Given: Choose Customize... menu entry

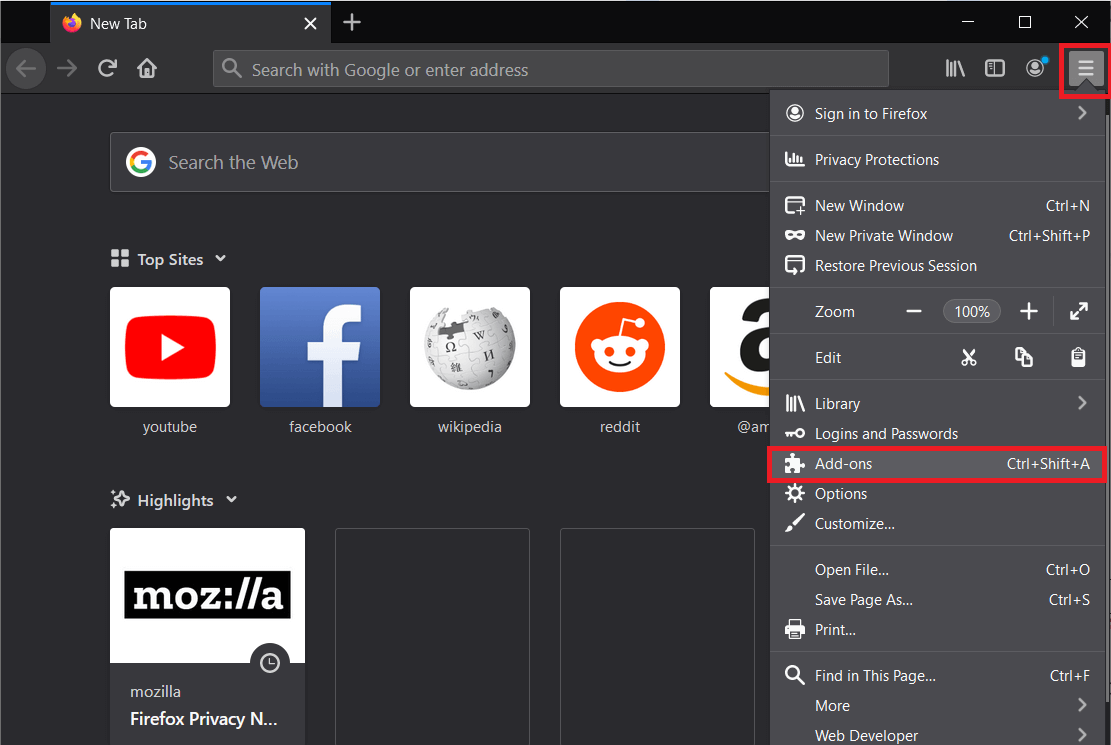Looking at the screenshot, I should tap(937, 524).
